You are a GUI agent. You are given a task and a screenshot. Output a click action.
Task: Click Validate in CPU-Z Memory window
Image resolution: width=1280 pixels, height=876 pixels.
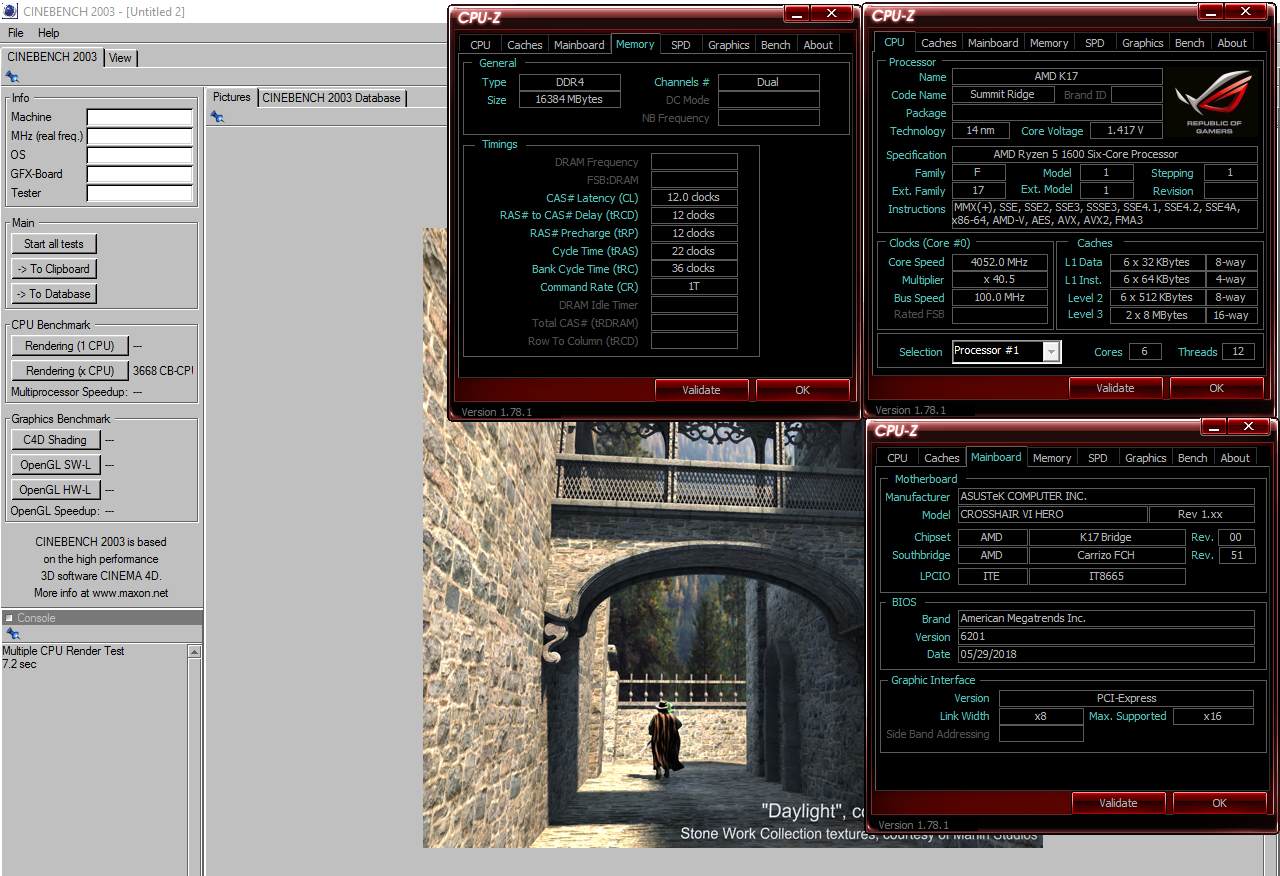tap(701, 390)
